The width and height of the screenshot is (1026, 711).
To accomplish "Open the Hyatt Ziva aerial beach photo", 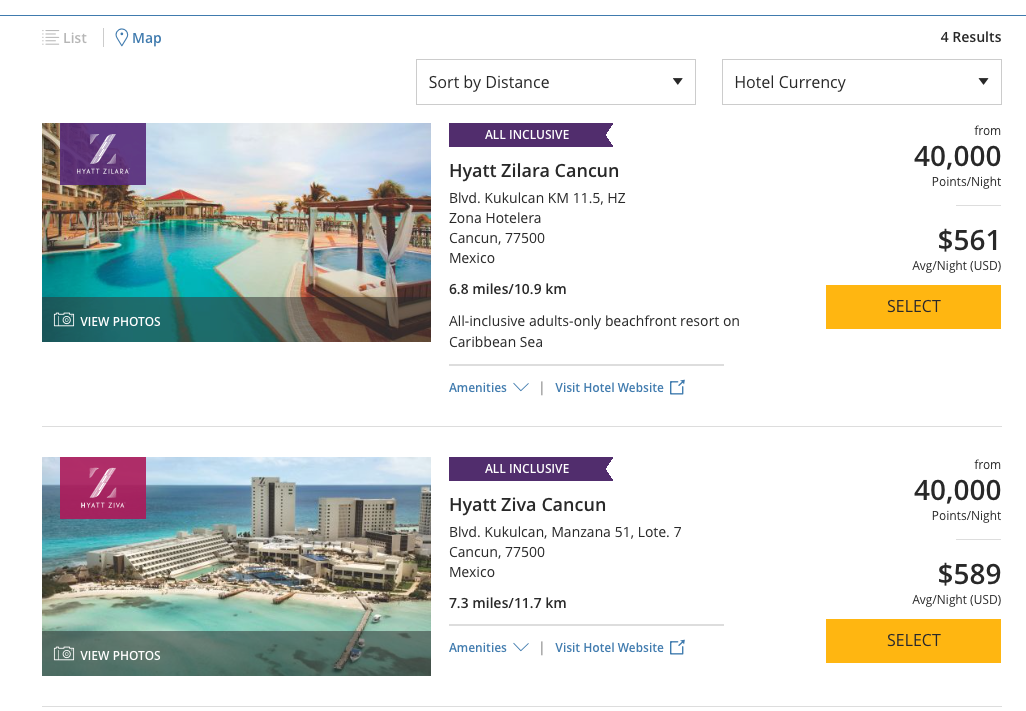I will pos(236,566).
